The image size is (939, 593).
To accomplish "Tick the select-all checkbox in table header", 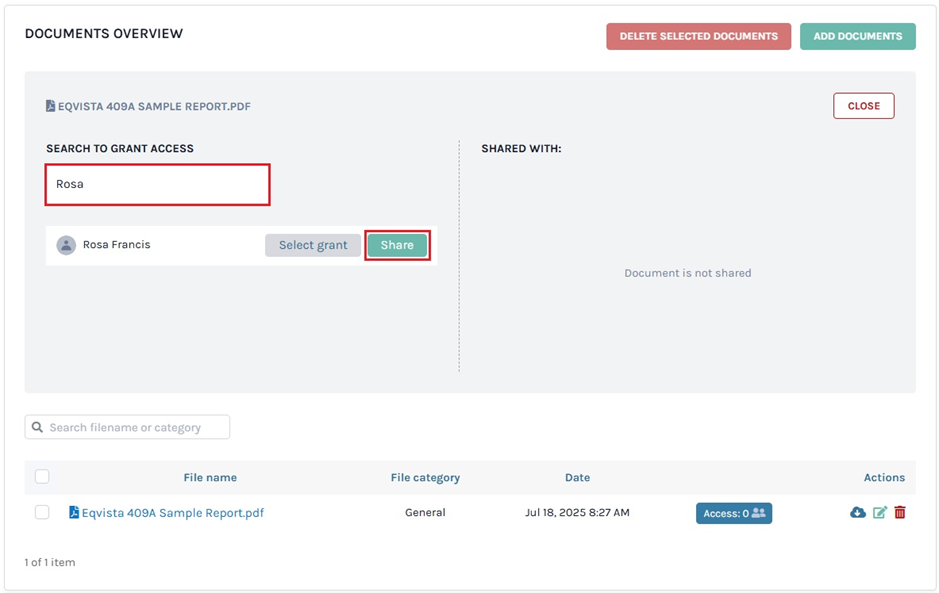I will 42,477.
